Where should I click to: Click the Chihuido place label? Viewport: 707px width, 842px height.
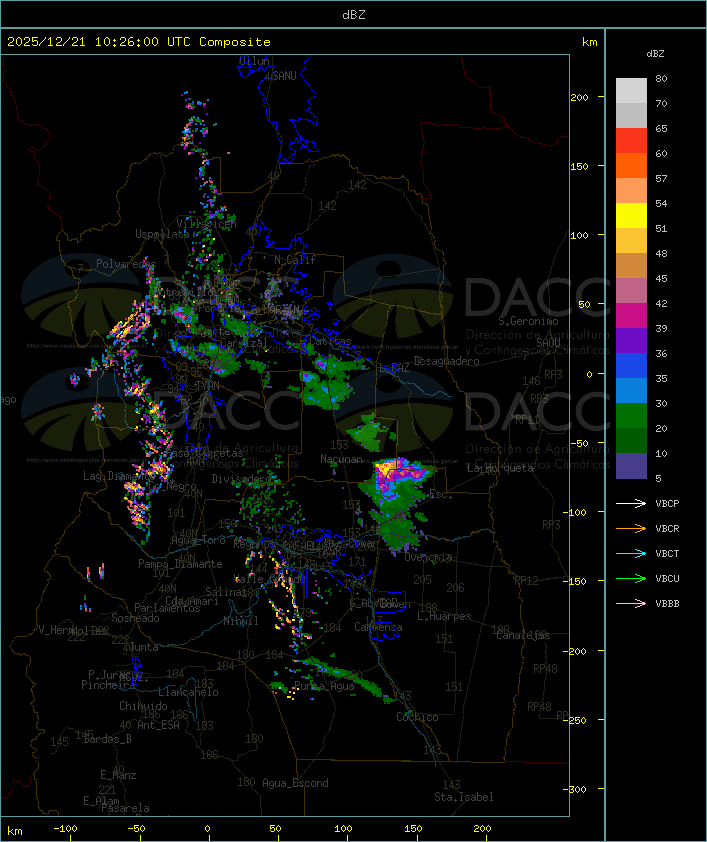[x=143, y=706]
